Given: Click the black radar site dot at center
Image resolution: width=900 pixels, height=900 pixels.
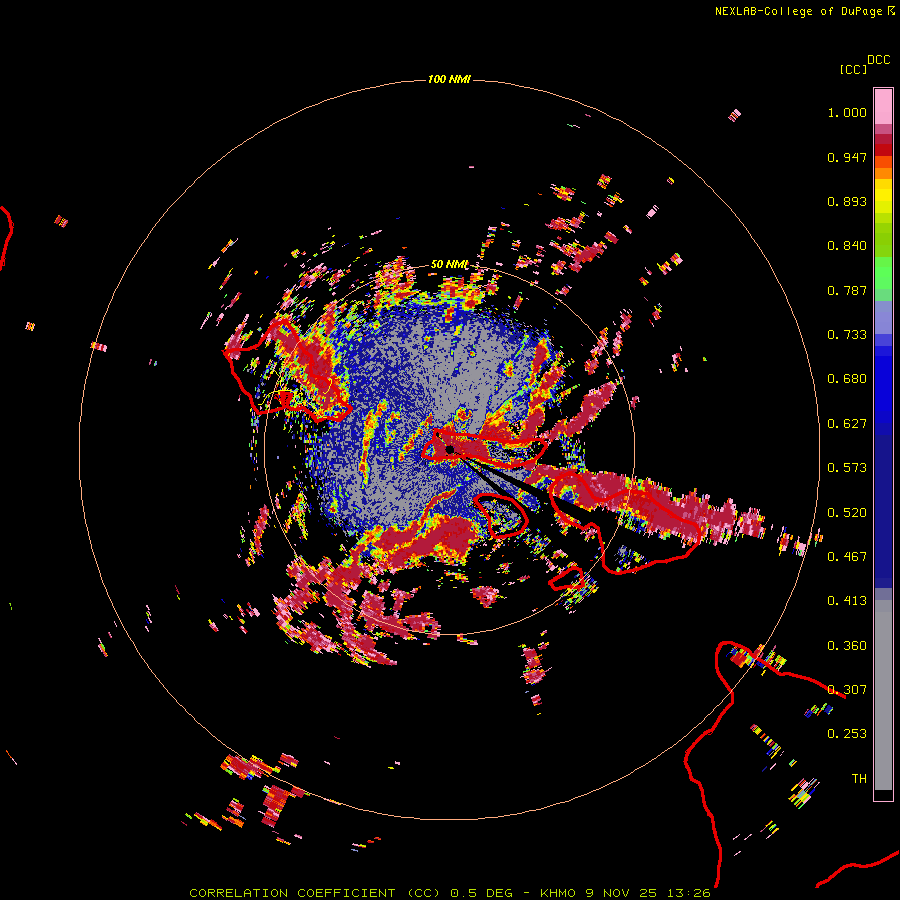Looking at the screenshot, I should [x=450, y=449].
